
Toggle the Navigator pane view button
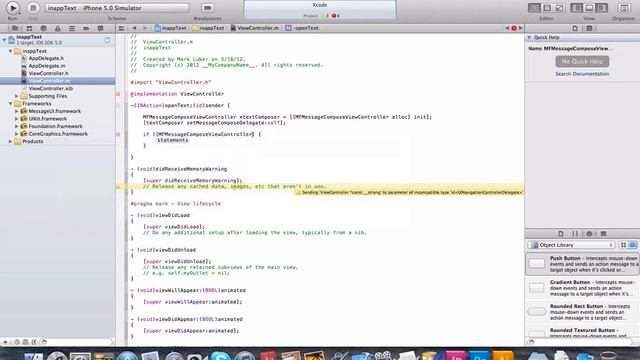tap(576, 8)
